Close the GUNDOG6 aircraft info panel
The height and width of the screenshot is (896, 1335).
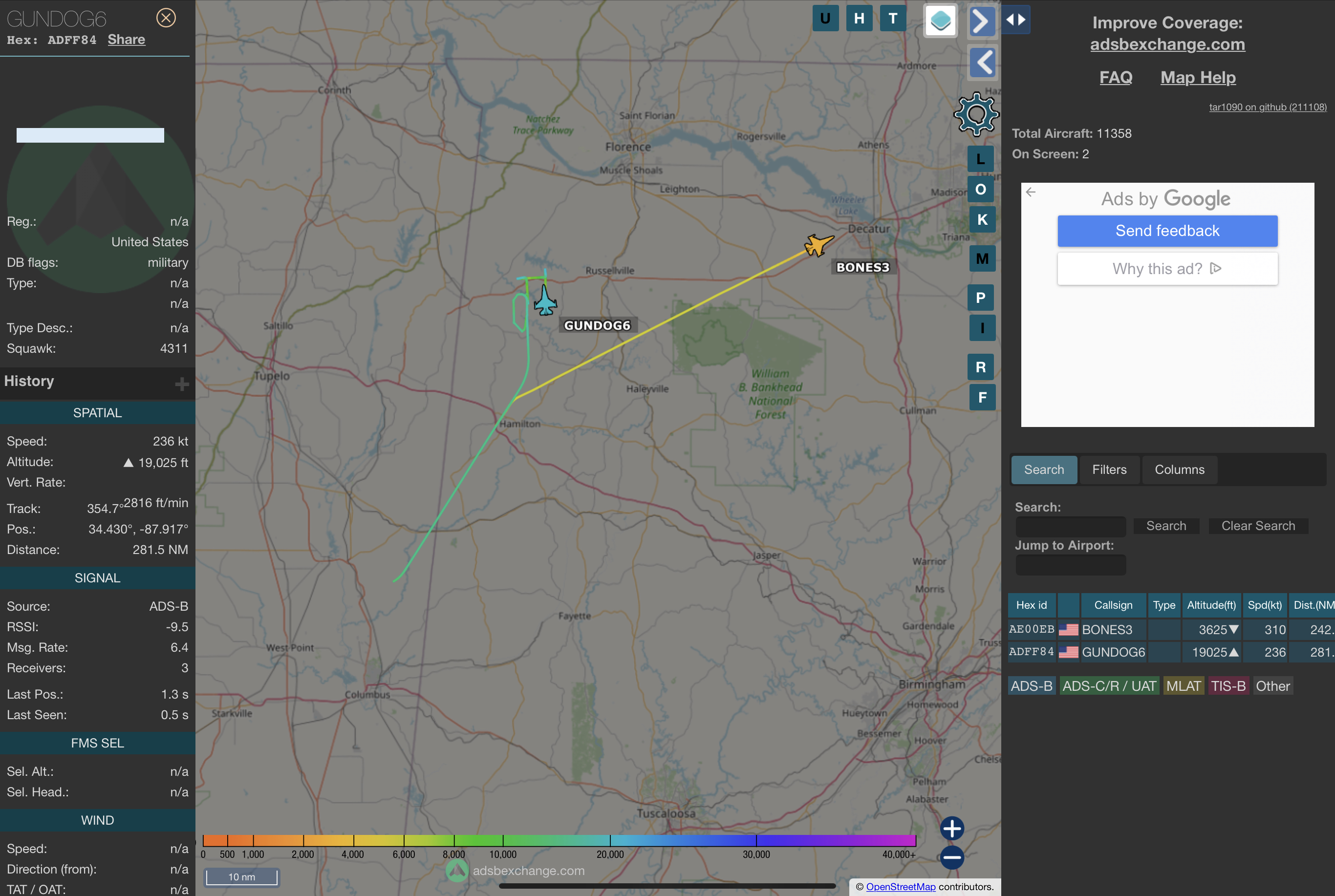[x=166, y=18]
